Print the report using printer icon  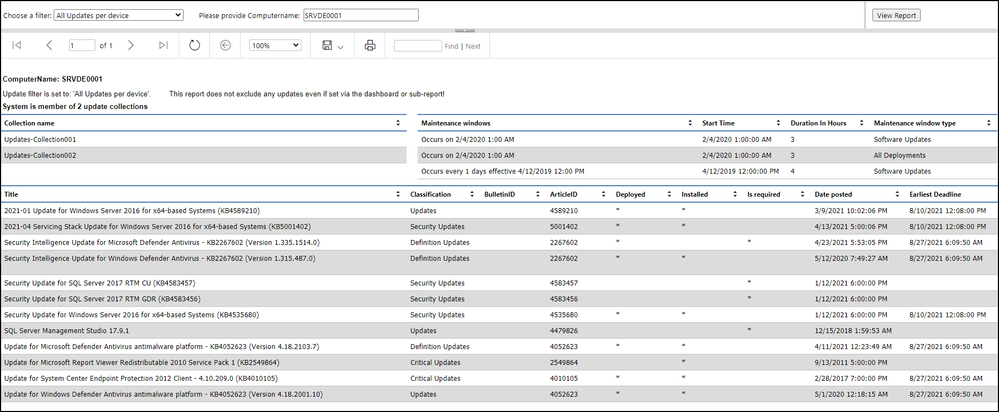tap(370, 46)
